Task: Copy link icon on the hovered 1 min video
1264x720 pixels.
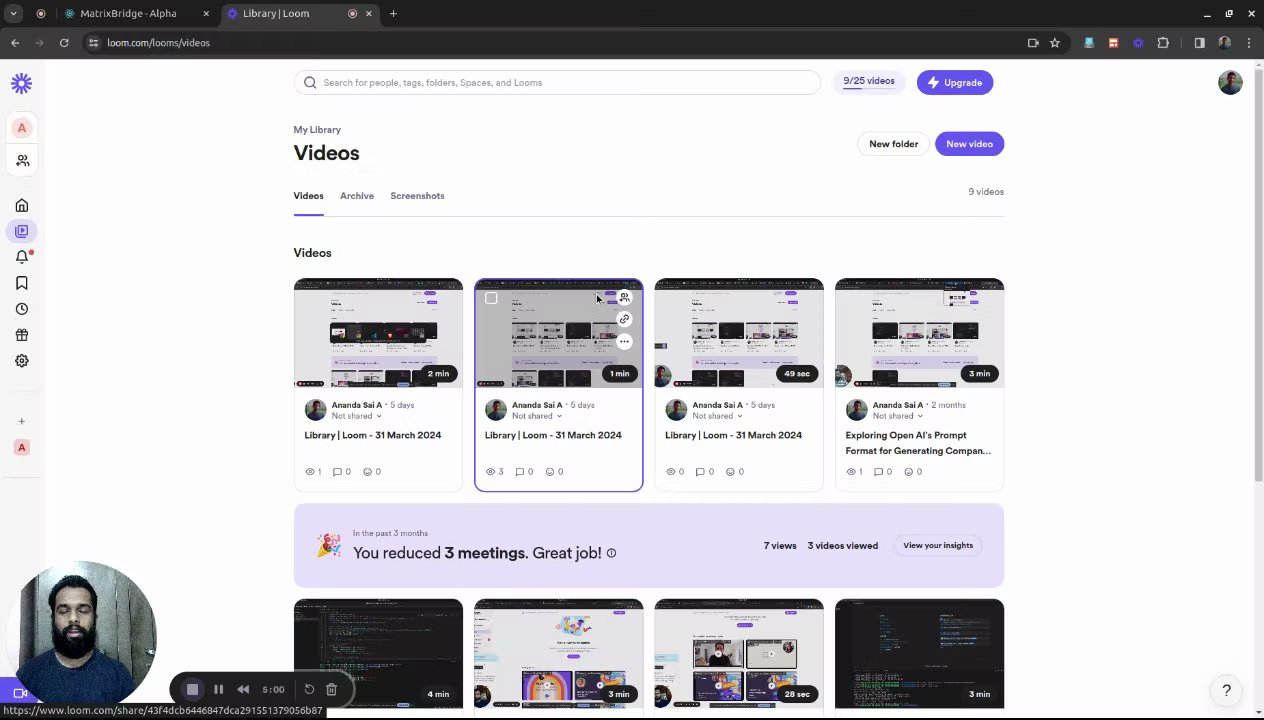Action: (624, 319)
